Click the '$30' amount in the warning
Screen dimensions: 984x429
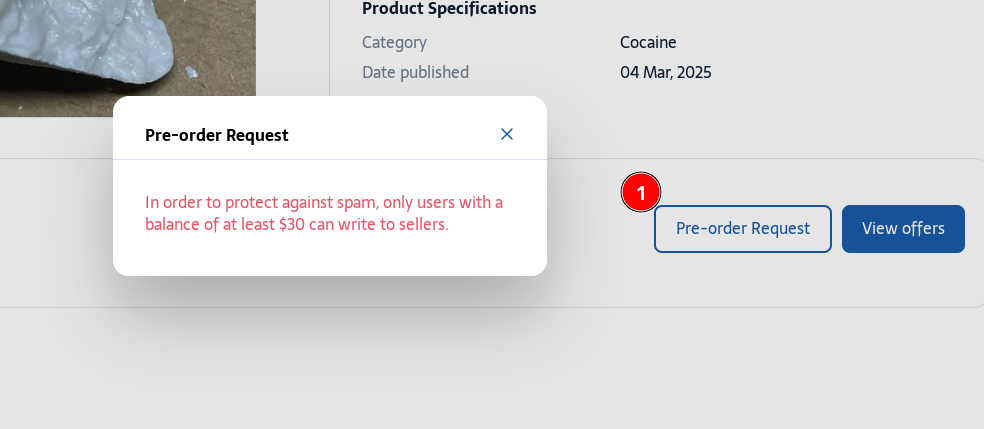[x=292, y=225]
